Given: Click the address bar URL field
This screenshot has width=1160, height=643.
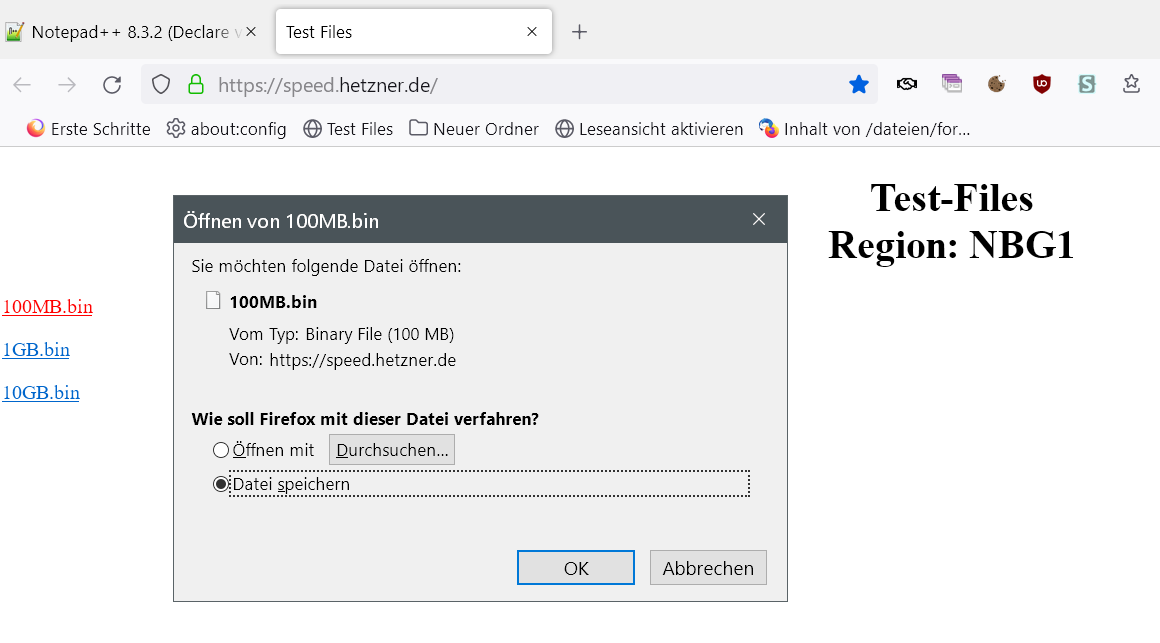Looking at the screenshot, I should pos(520,85).
